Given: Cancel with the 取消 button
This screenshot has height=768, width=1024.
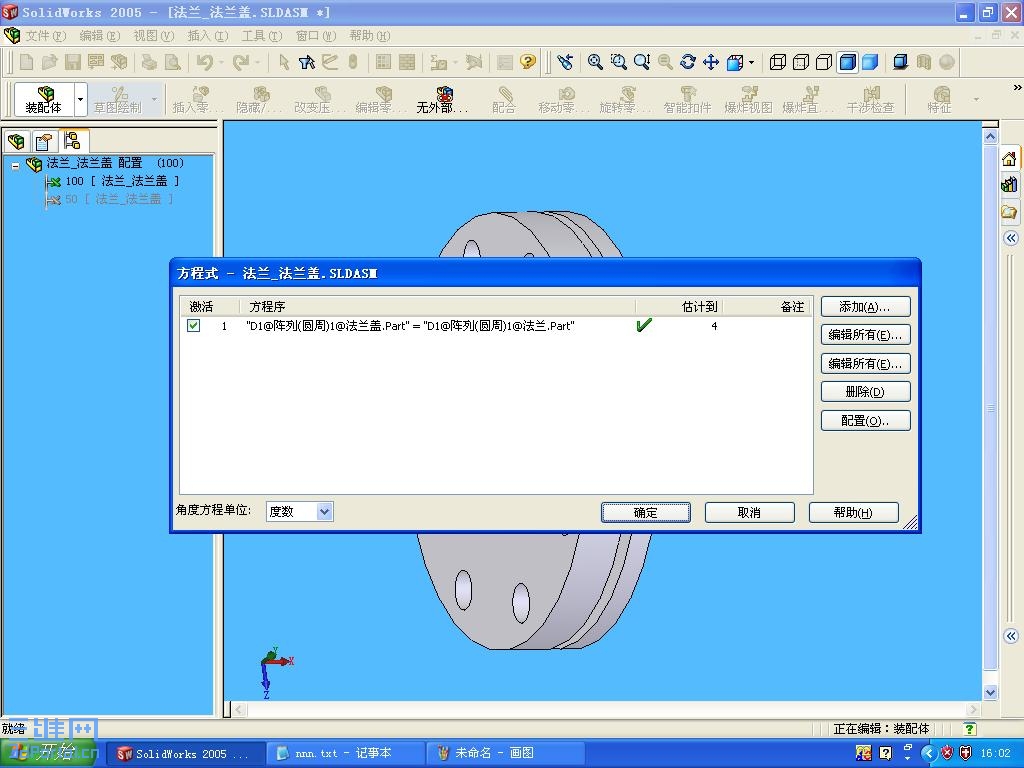Looking at the screenshot, I should [749, 512].
